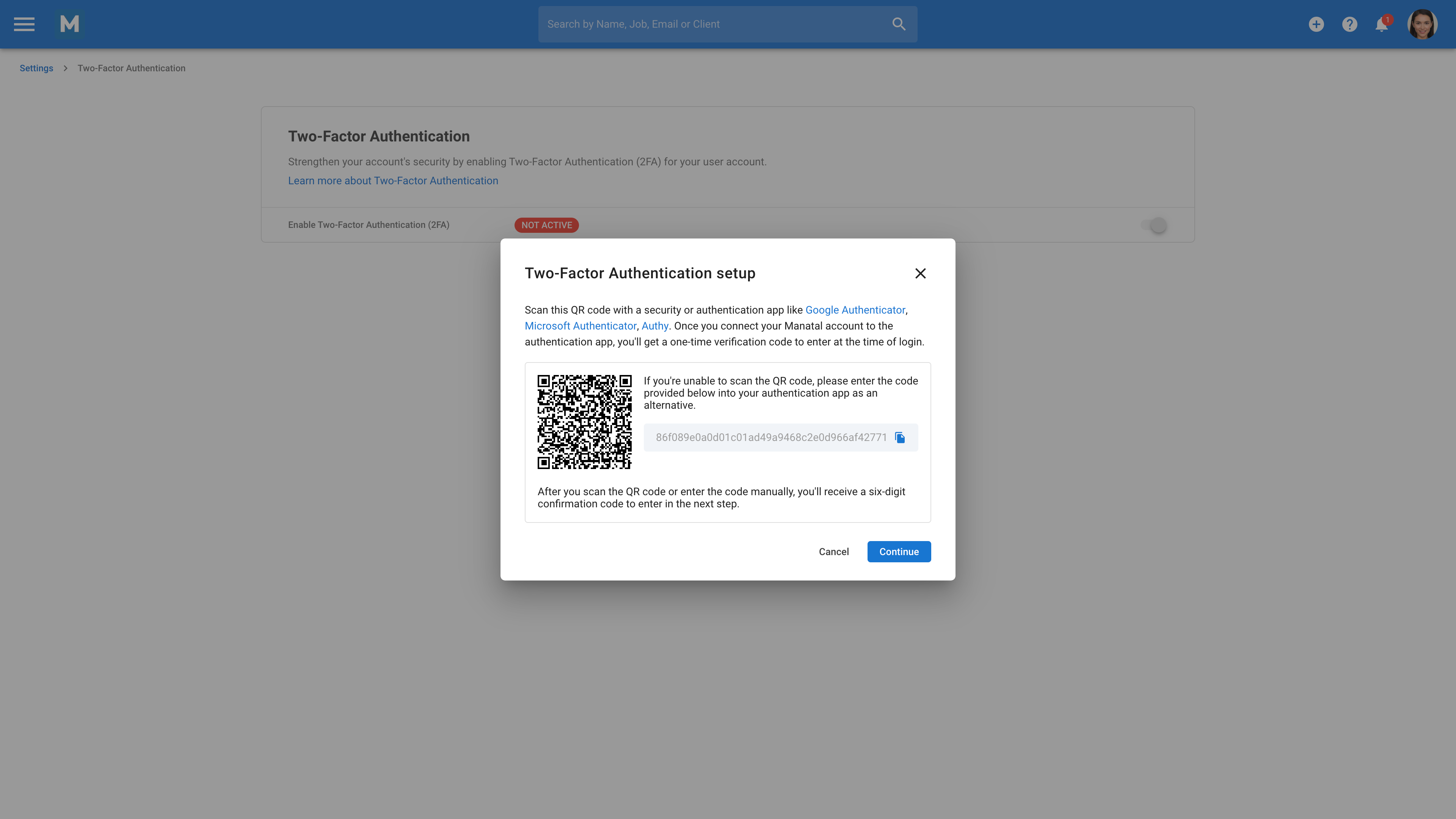The image size is (1456, 819).
Task: Open the hamburger navigation menu
Action: pyautogui.click(x=24, y=24)
